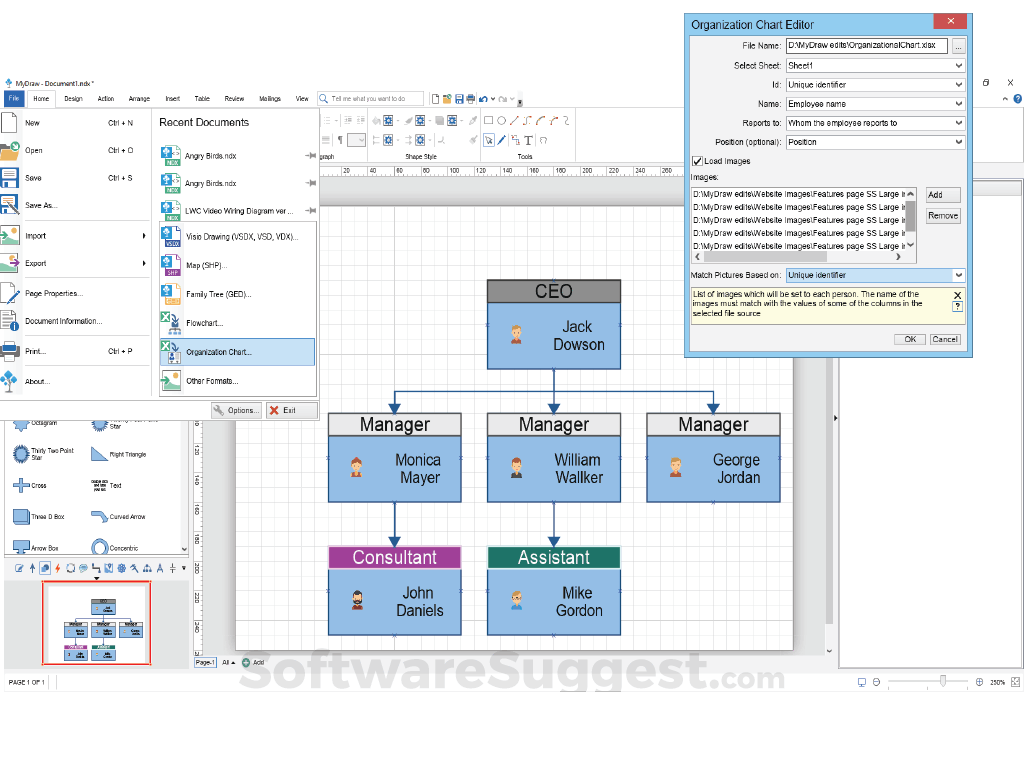Expand the Export submenu

[75, 263]
